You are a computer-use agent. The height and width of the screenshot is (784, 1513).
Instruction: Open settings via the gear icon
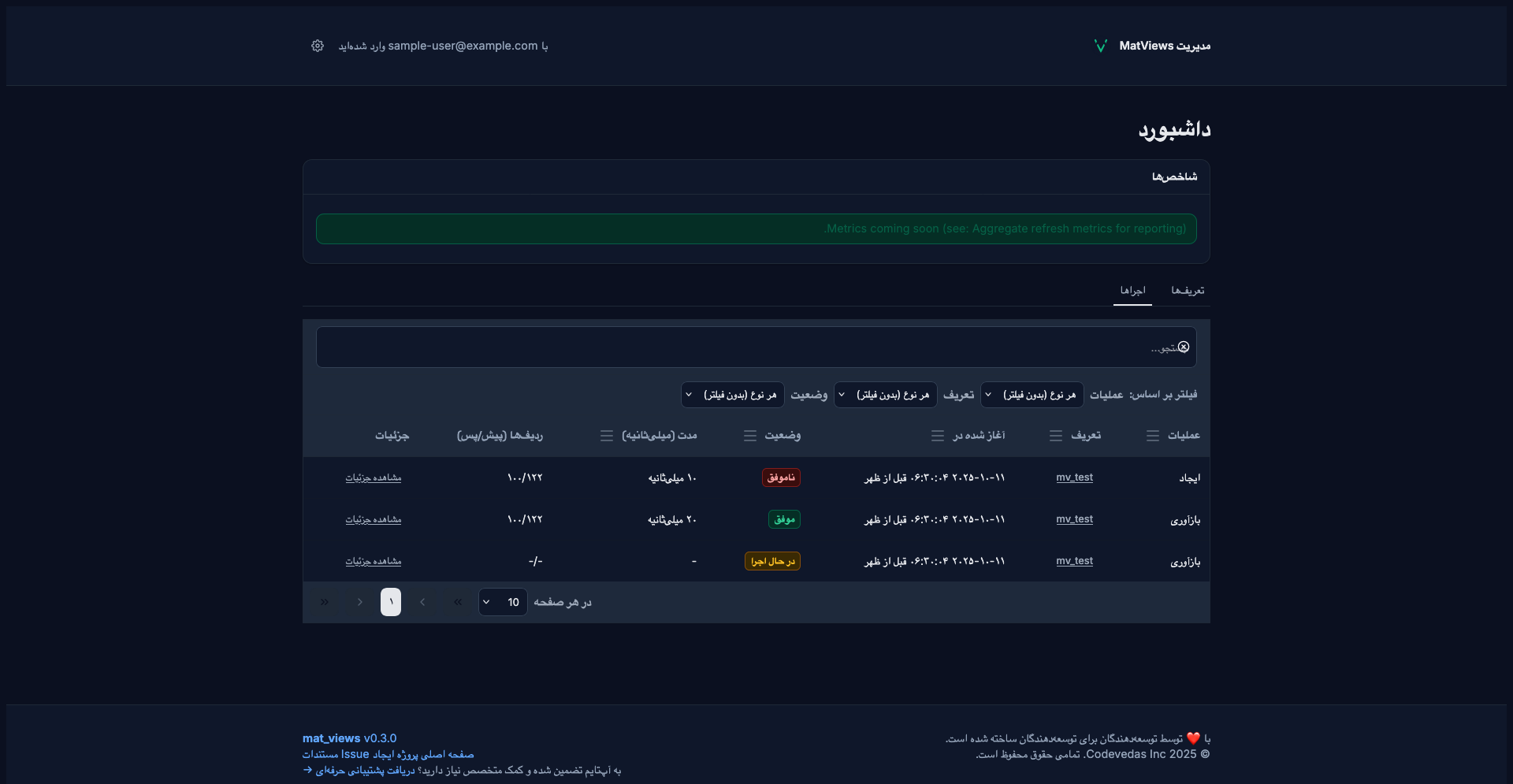(x=318, y=46)
